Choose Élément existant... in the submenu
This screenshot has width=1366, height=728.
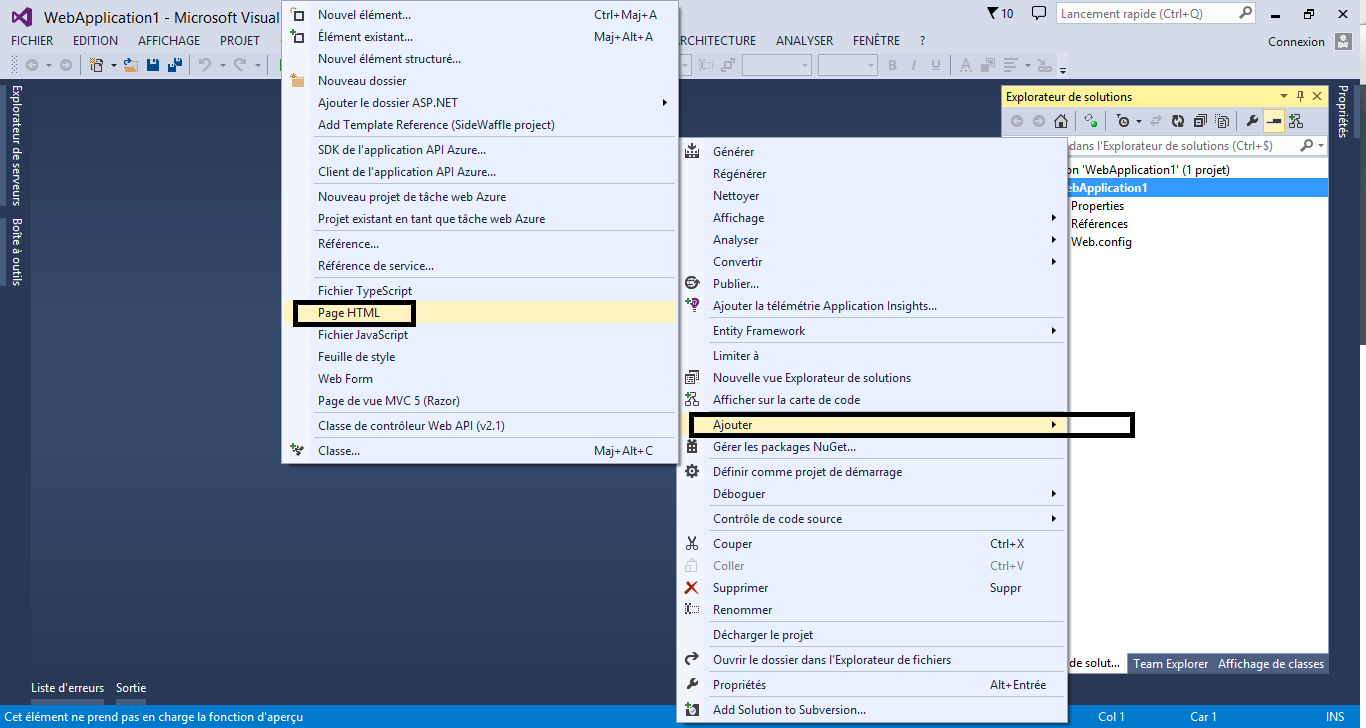(x=480, y=37)
